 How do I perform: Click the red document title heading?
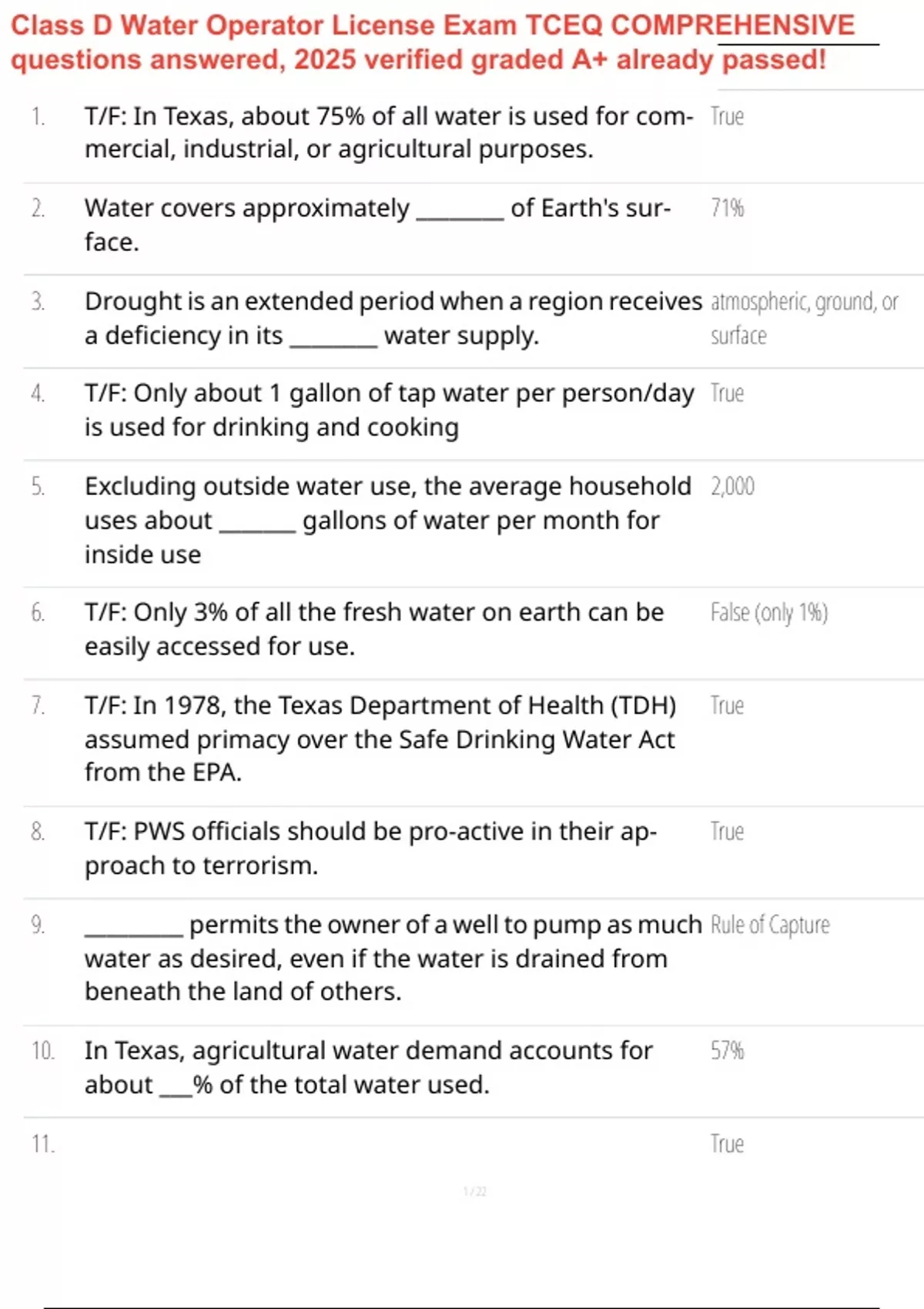coord(431,42)
